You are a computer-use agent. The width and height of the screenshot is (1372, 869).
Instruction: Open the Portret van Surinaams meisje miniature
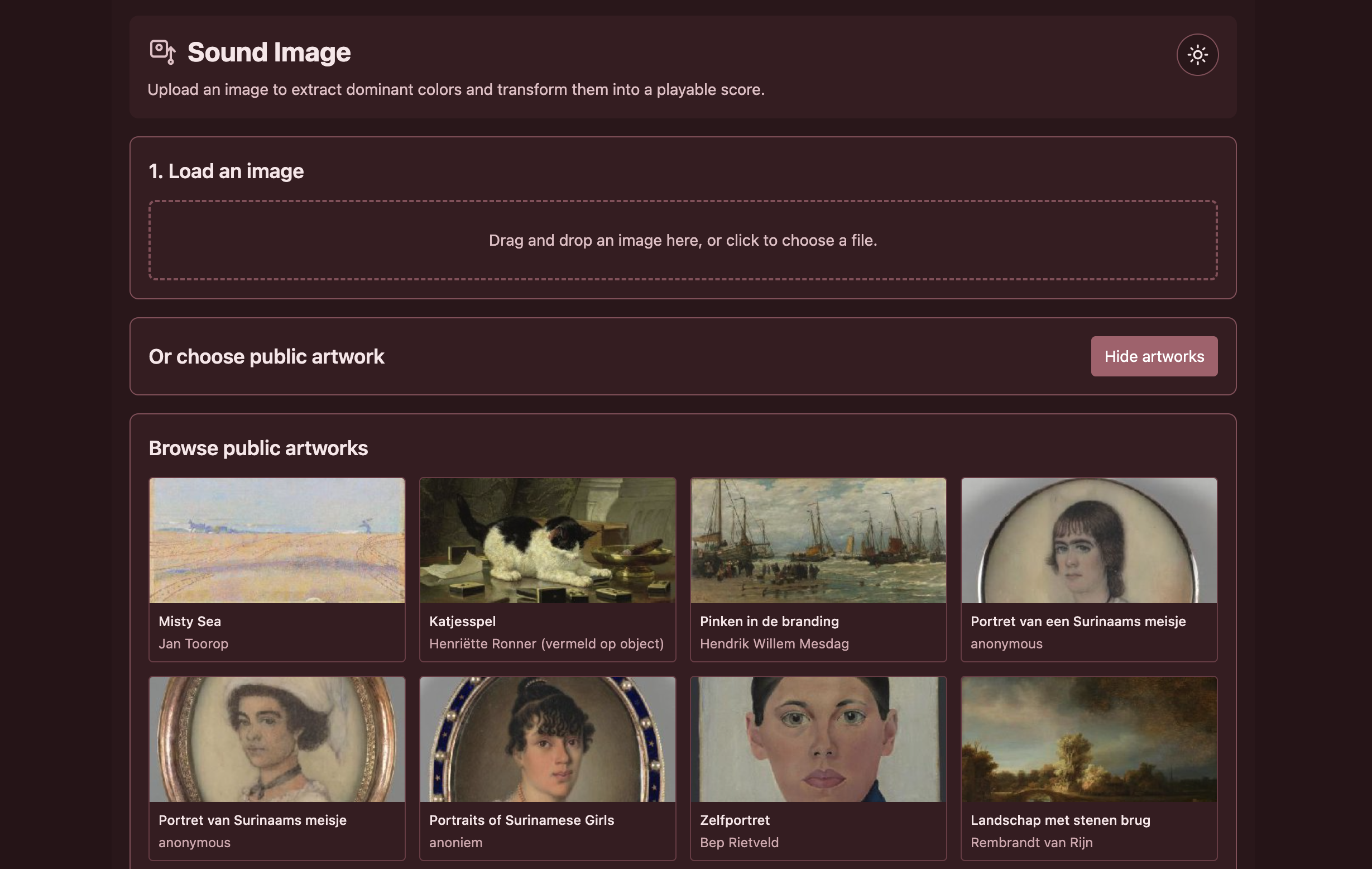click(277, 738)
